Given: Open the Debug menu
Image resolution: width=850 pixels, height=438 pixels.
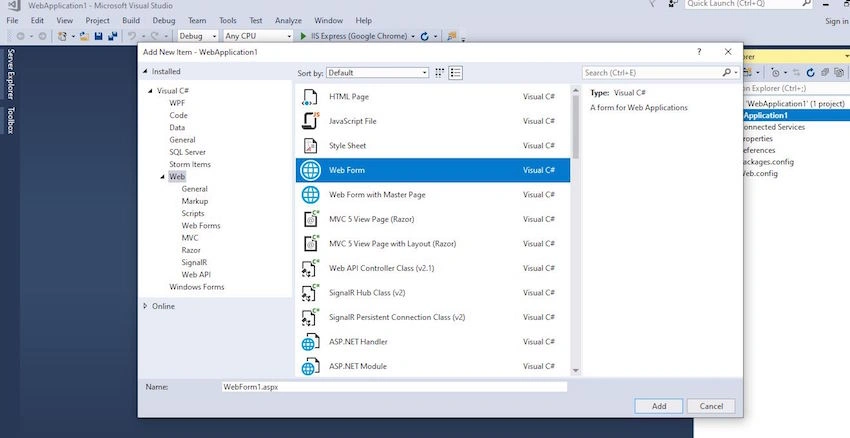Looking at the screenshot, I should coord(164,21).
